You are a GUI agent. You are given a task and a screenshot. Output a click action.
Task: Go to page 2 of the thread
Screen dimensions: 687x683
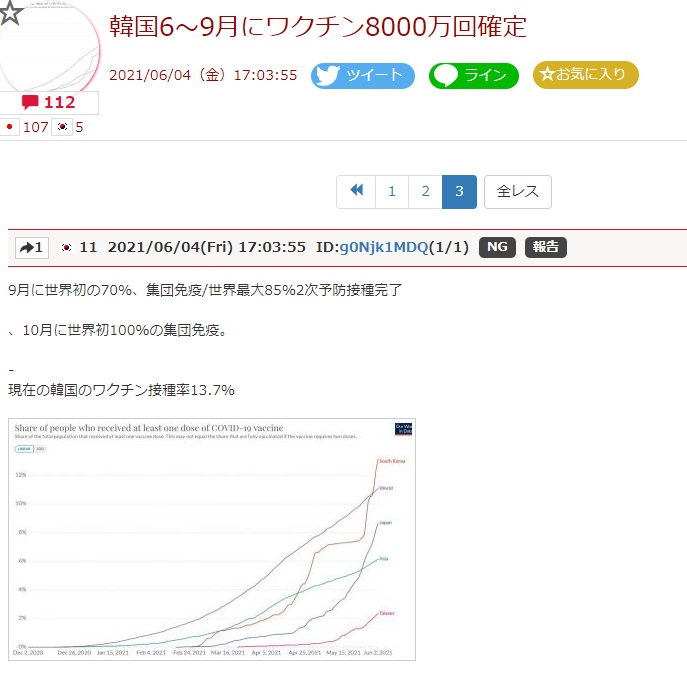[425, 192]
